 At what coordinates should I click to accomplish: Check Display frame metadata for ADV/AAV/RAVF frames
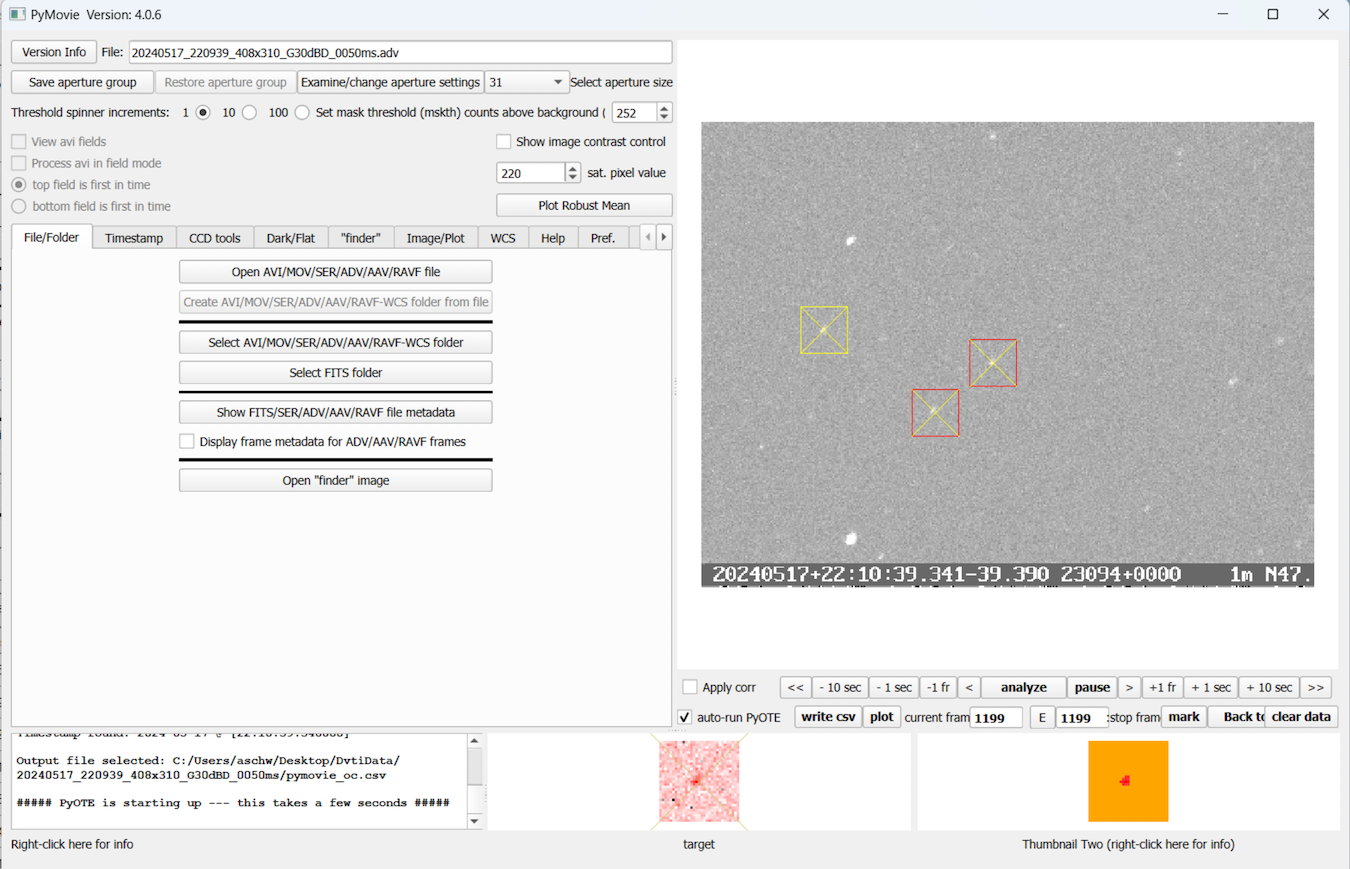pos(187,441)
